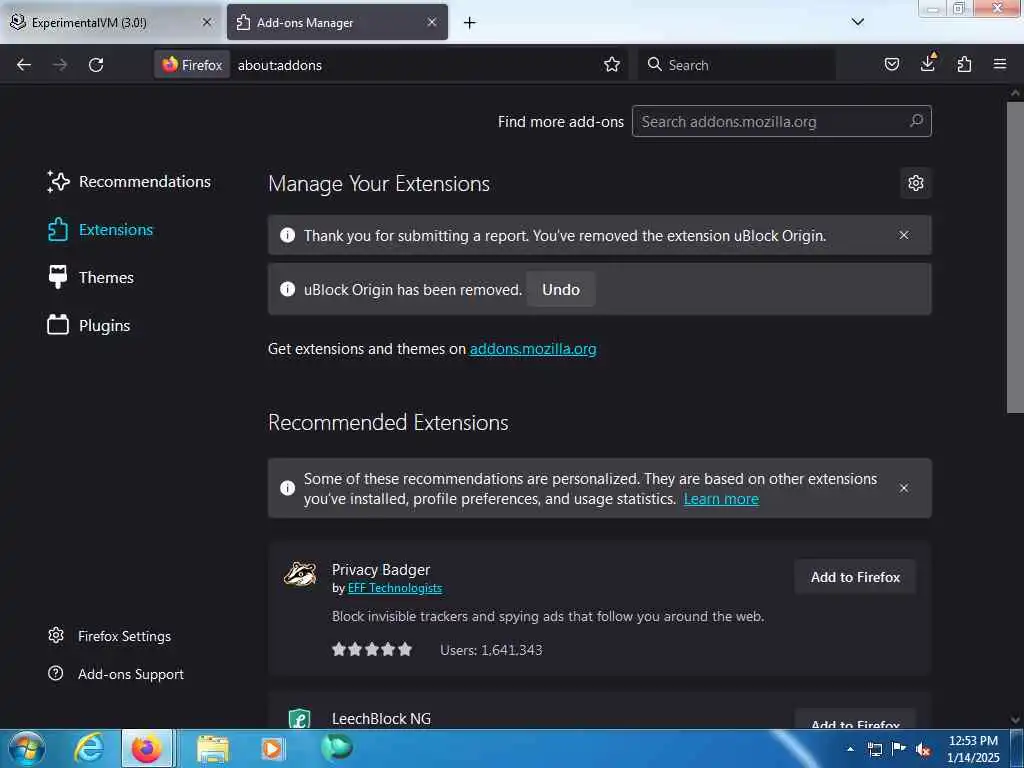Image resolution: width=1024 pixels, height=768 pixels.
Task: Open the Extensions toolbar button
Action: click(x=964, y=64)
